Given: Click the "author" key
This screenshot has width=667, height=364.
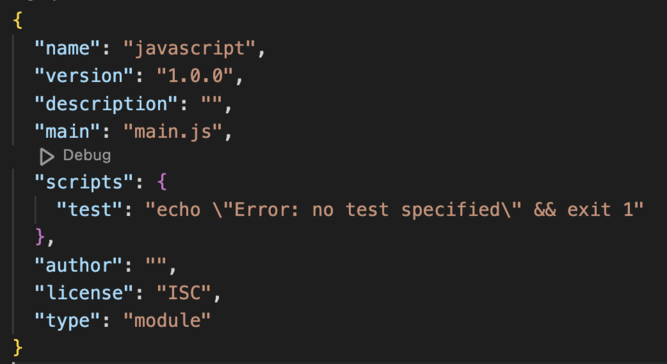Looking at the screenshot, I should (x=79, y=265).
